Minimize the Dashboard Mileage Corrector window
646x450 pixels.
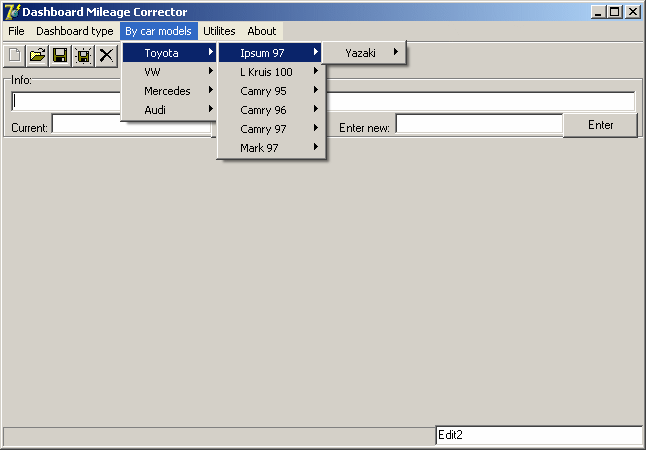[x=598, y=12]
